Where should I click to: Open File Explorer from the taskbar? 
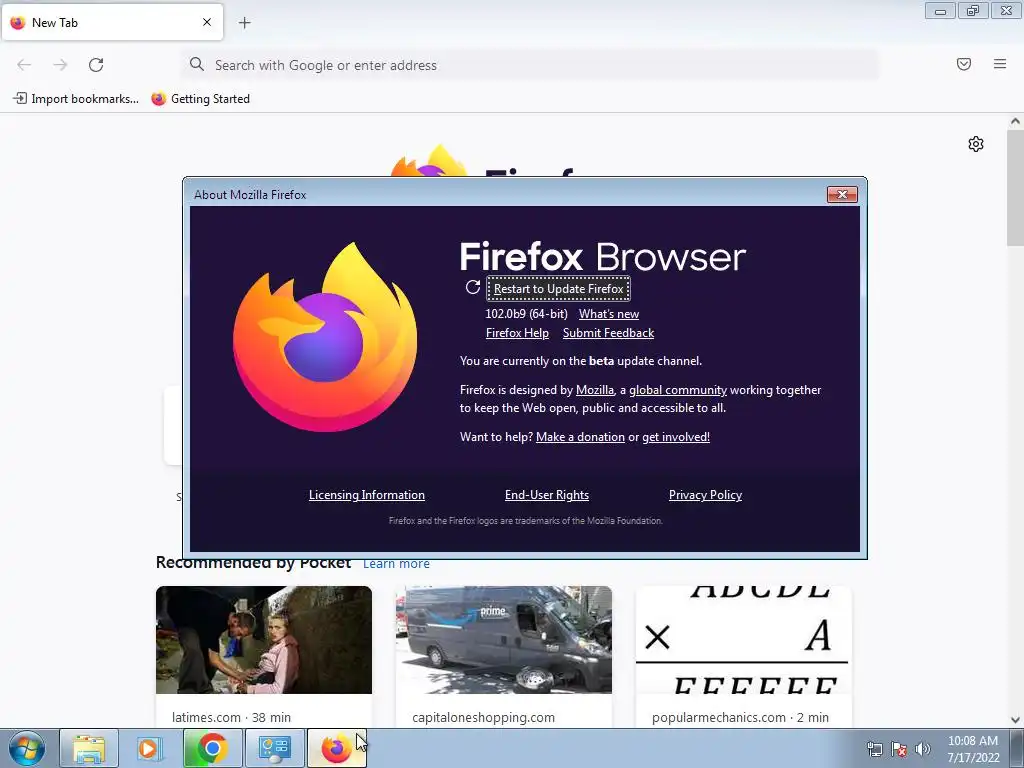tap(89, 748)
